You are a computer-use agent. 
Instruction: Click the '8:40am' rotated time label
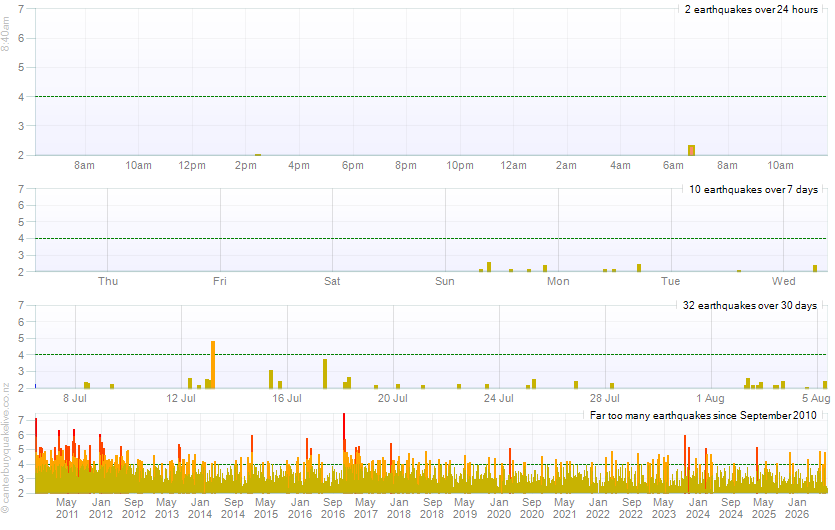pos(5,34)
